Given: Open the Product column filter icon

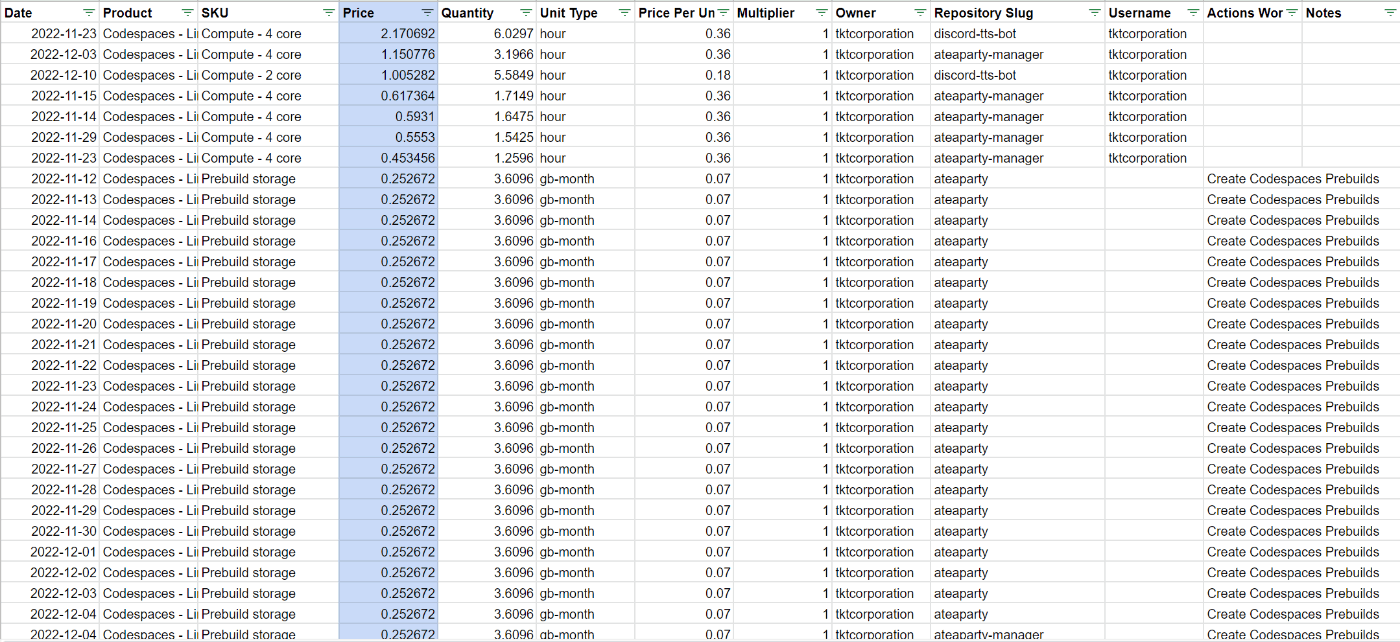Looking at the screenshot, I should (x=187, y=13).
